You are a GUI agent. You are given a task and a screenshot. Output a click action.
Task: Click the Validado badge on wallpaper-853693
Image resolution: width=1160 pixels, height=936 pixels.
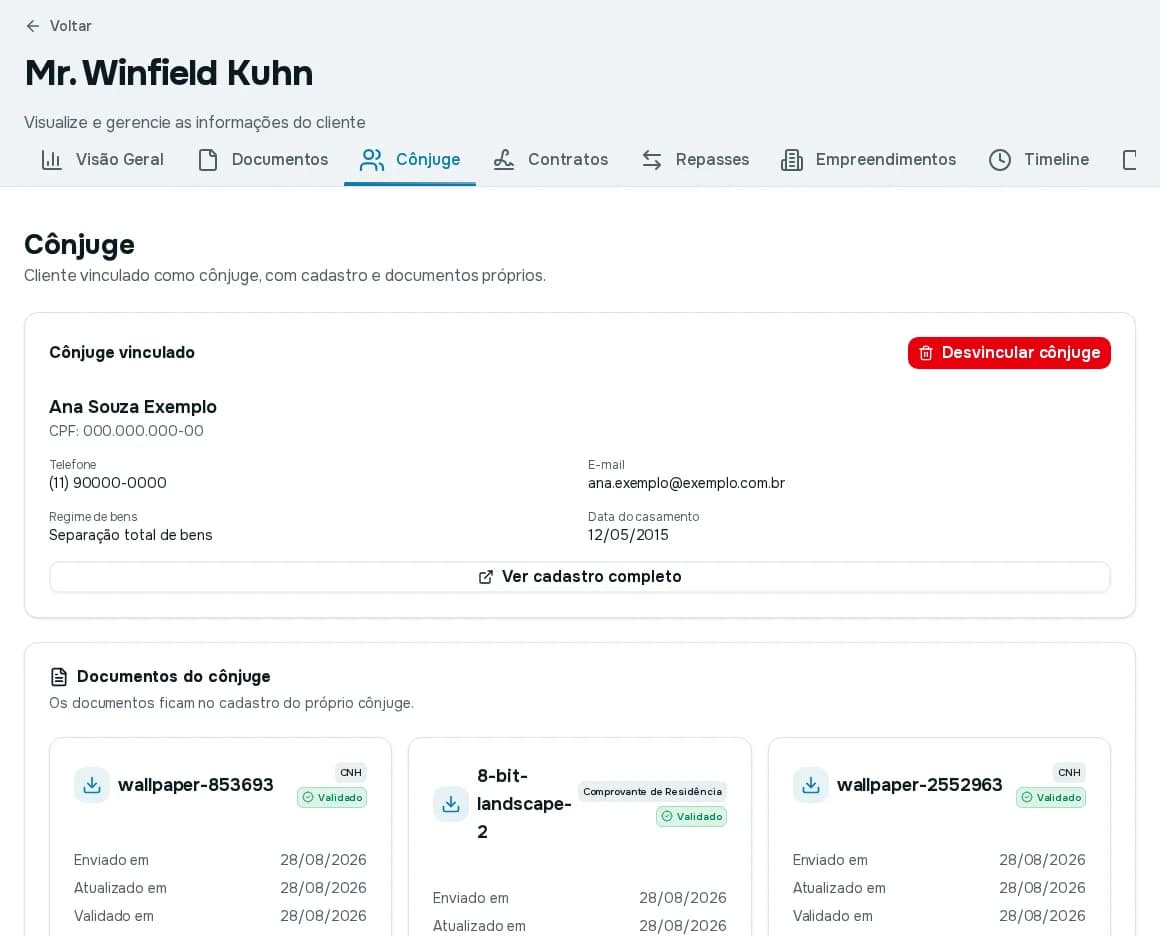332,798
